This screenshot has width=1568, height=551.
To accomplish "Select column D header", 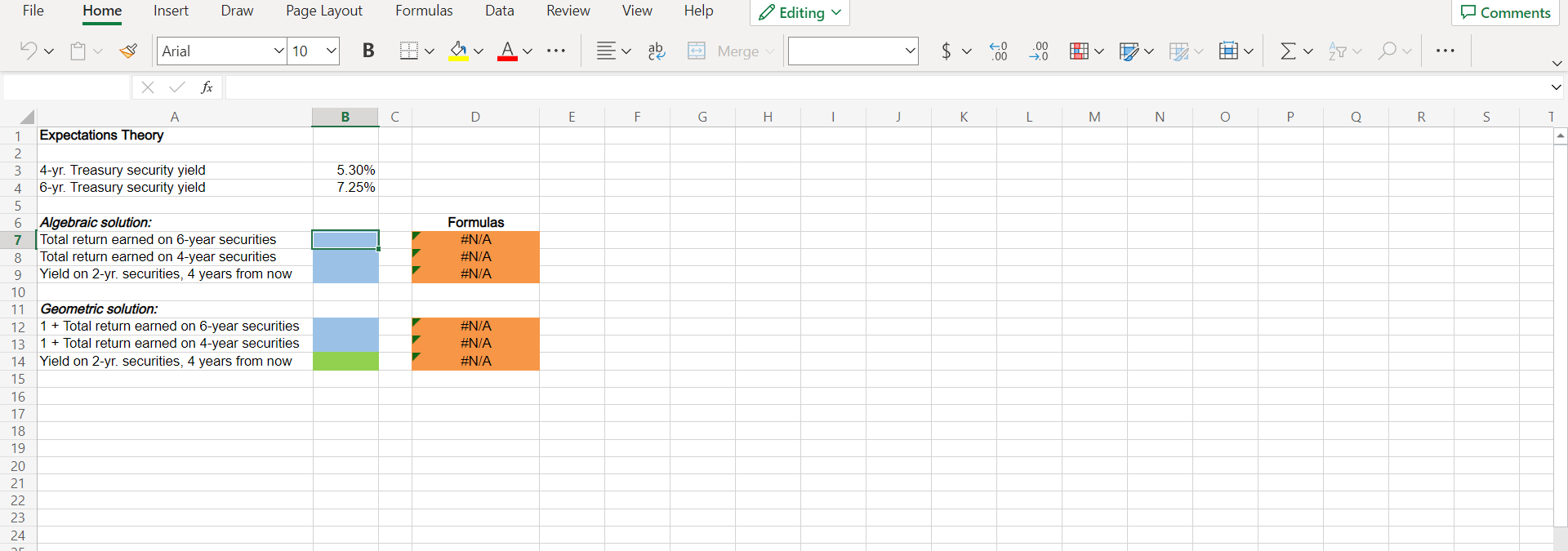I will coord(475,117).
